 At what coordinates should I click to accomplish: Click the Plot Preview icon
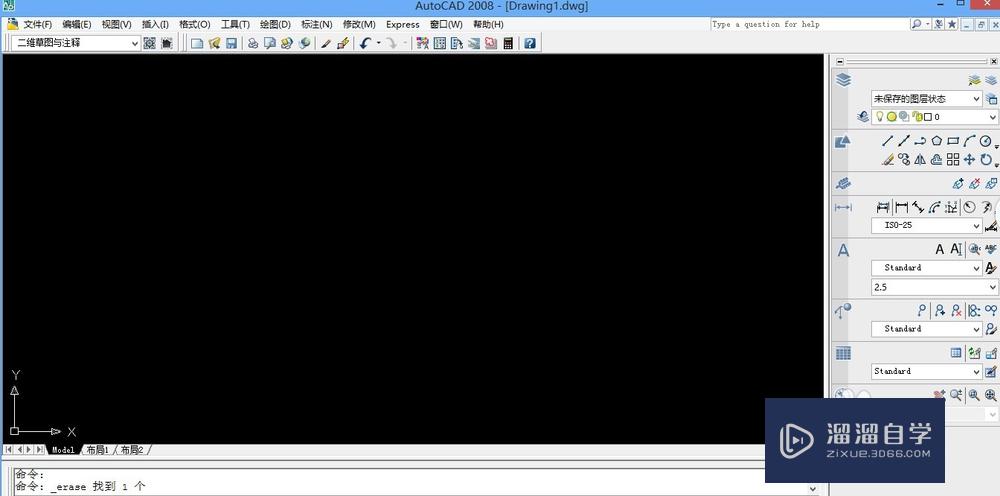[x=270, y=43]
